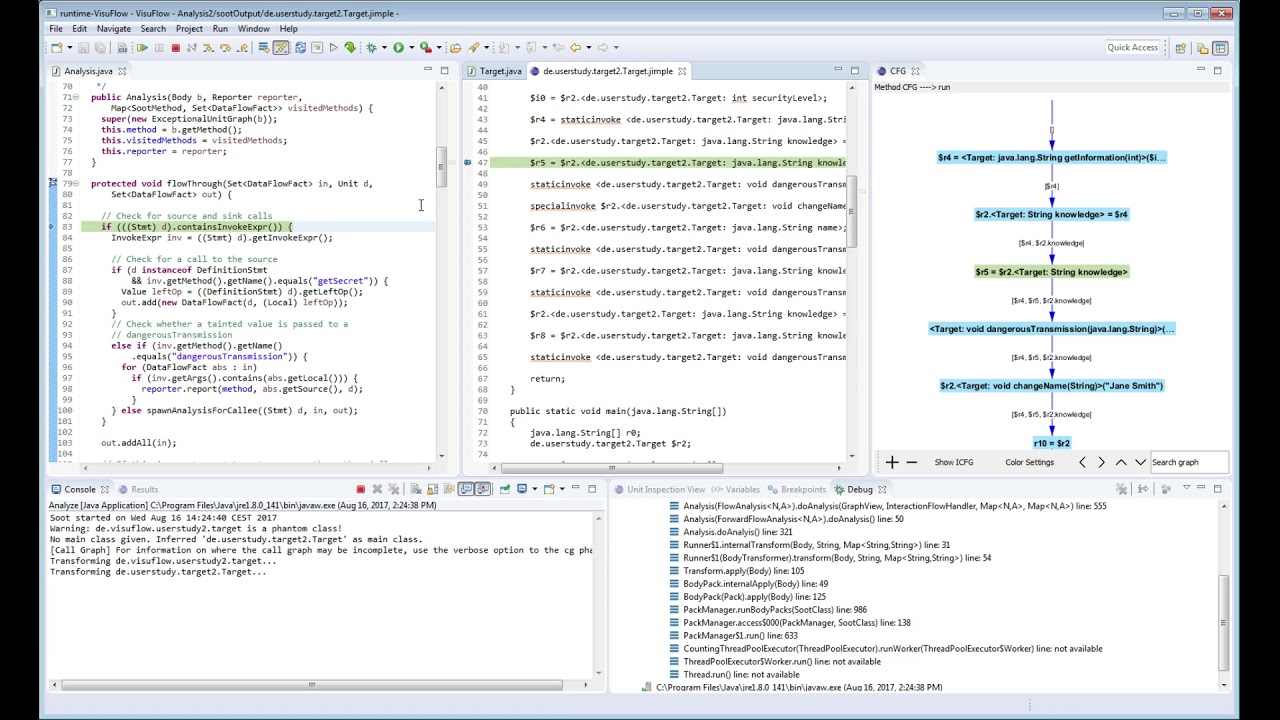The width and height of the screenshot is (1280, 720).
Task: Select the changeName "Jane Smith" CFG node
Action: click(1051, 386)
